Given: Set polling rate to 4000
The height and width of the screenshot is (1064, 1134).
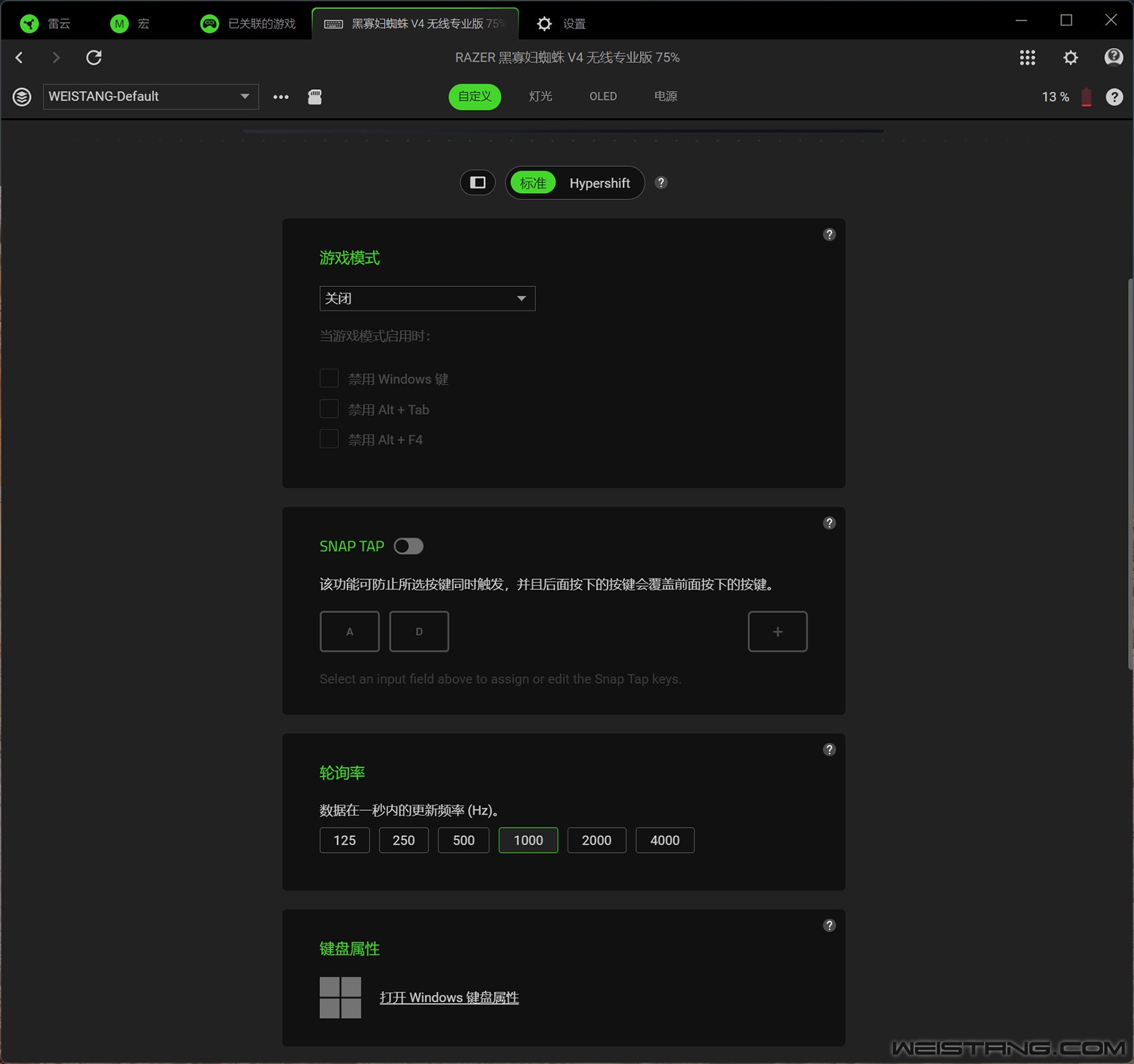Looking at the screenshot, I should pos(665,840).
